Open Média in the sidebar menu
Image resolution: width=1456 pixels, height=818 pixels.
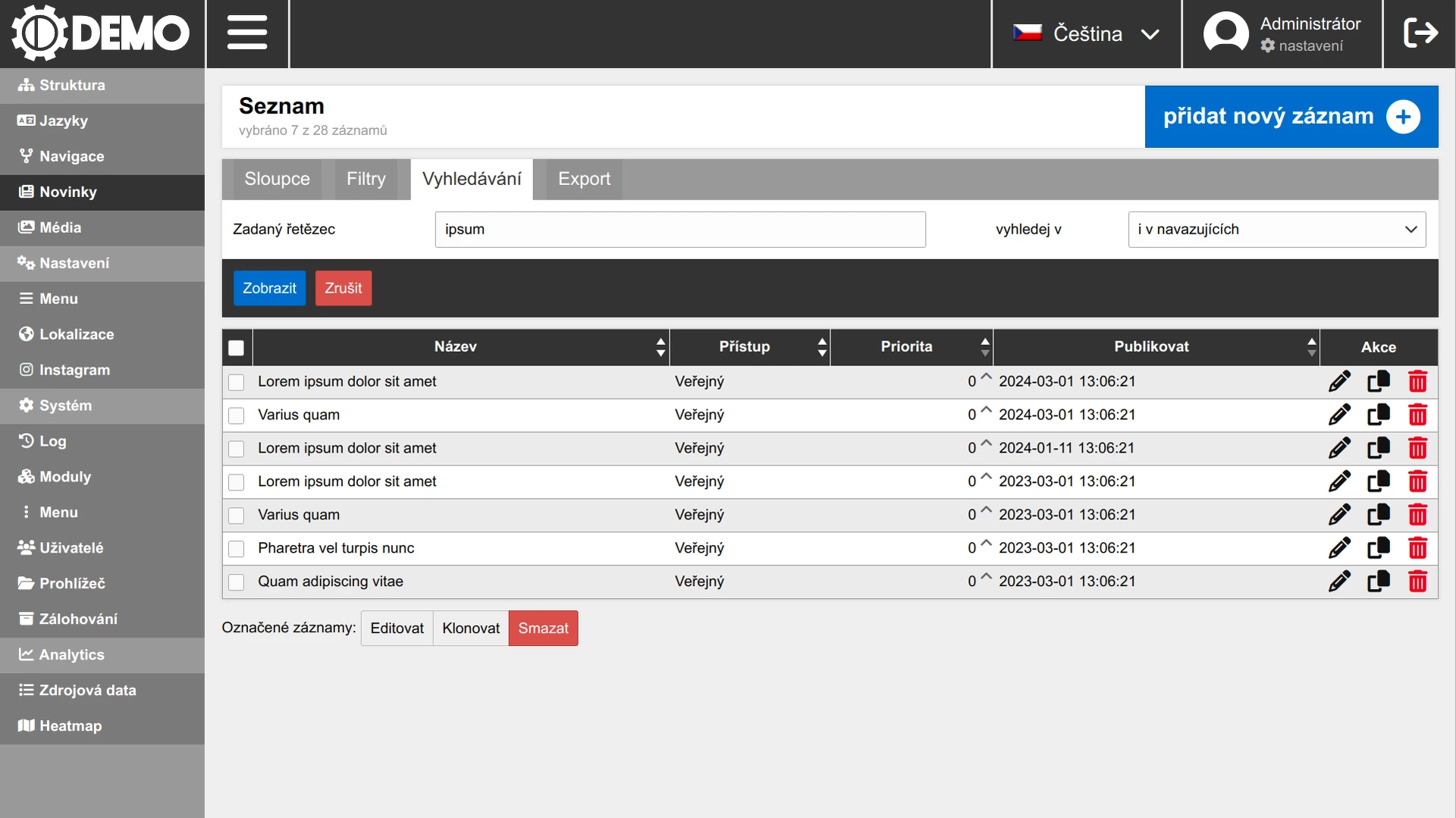tap(60, 227)
